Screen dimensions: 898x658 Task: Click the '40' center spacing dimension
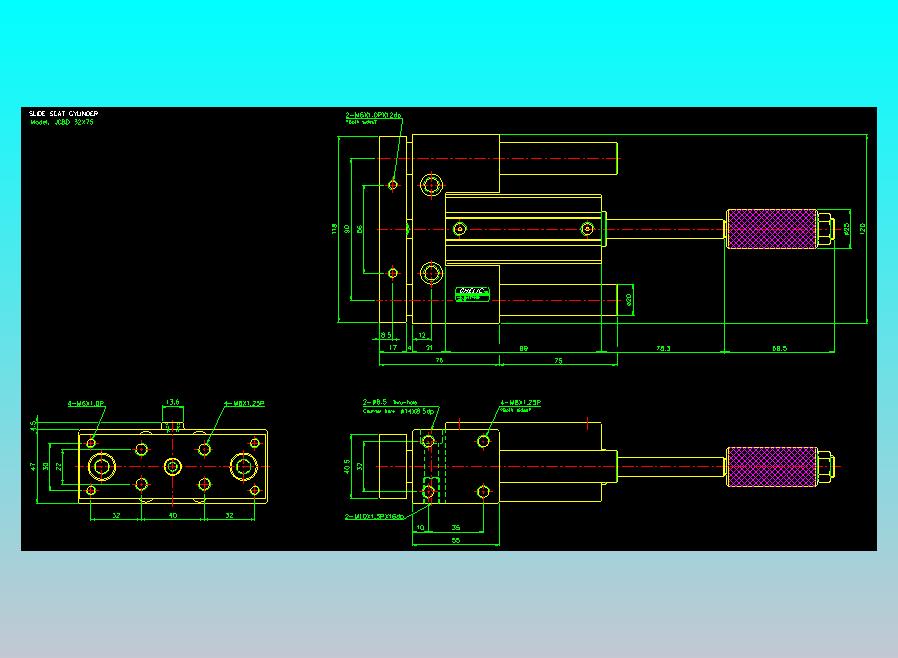(172, 515)
